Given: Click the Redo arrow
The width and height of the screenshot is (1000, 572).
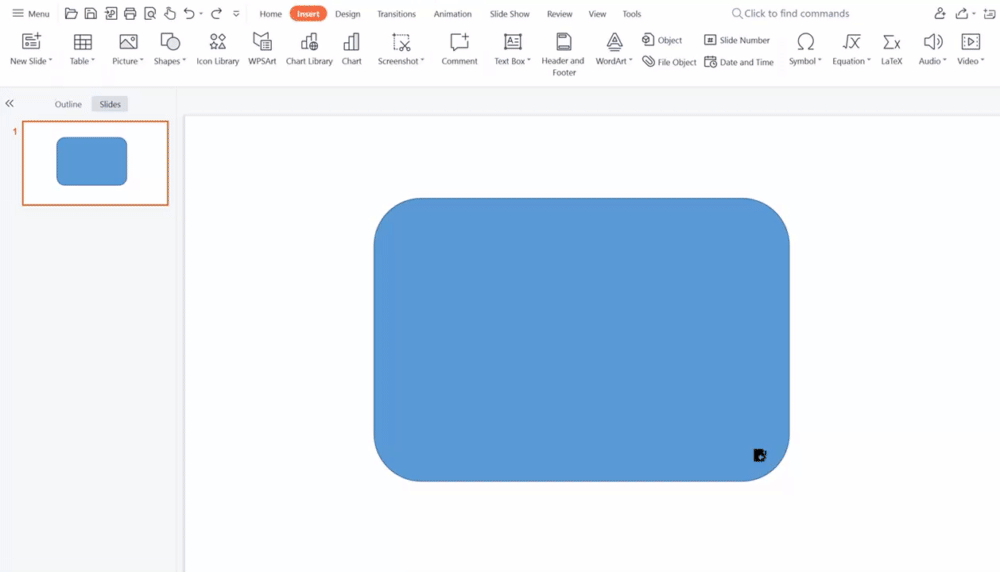Looking at the screenshot, I should 216,13.
